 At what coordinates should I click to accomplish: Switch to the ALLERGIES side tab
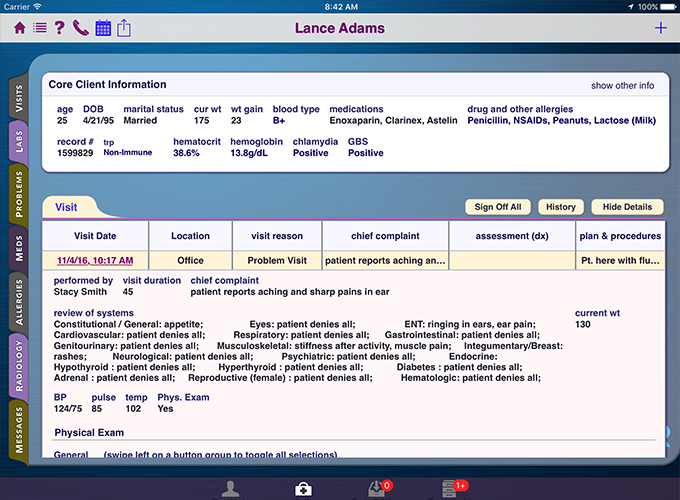(x=19, y=302)
